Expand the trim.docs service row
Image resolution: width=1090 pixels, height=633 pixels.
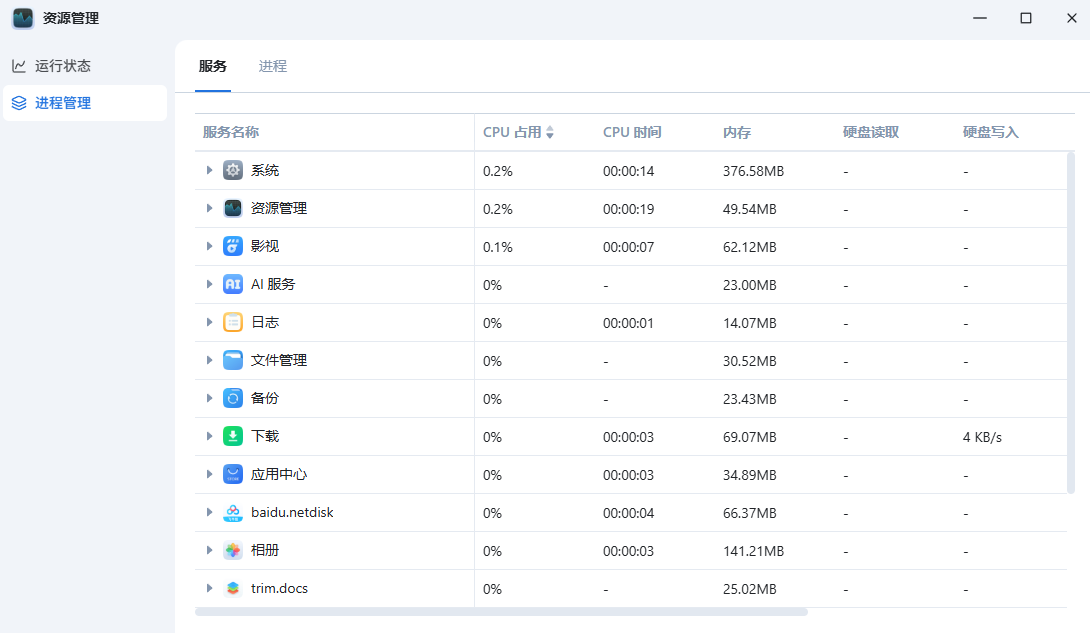coord(209,589)
